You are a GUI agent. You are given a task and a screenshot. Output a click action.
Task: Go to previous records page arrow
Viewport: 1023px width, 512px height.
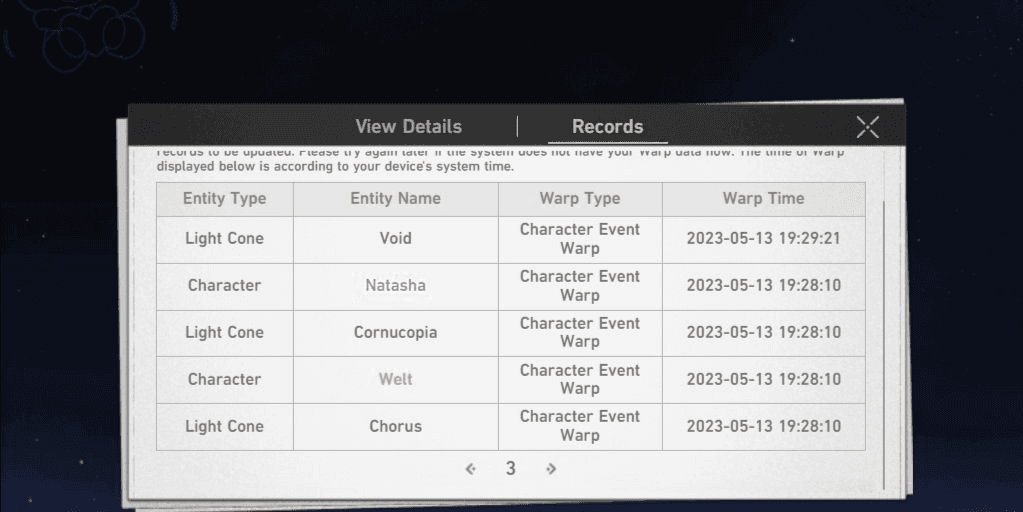tap(470, 468)
